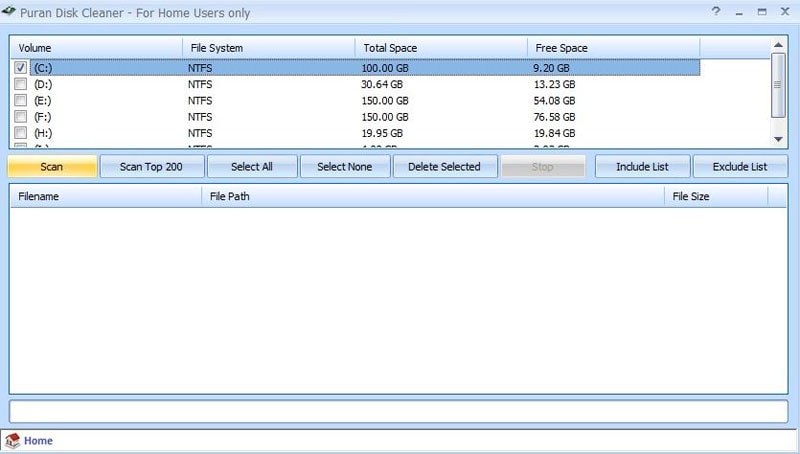The image size is (800, 454).
Task: Click the 19.95 GB total space value
Action: [x=382, y=133]
